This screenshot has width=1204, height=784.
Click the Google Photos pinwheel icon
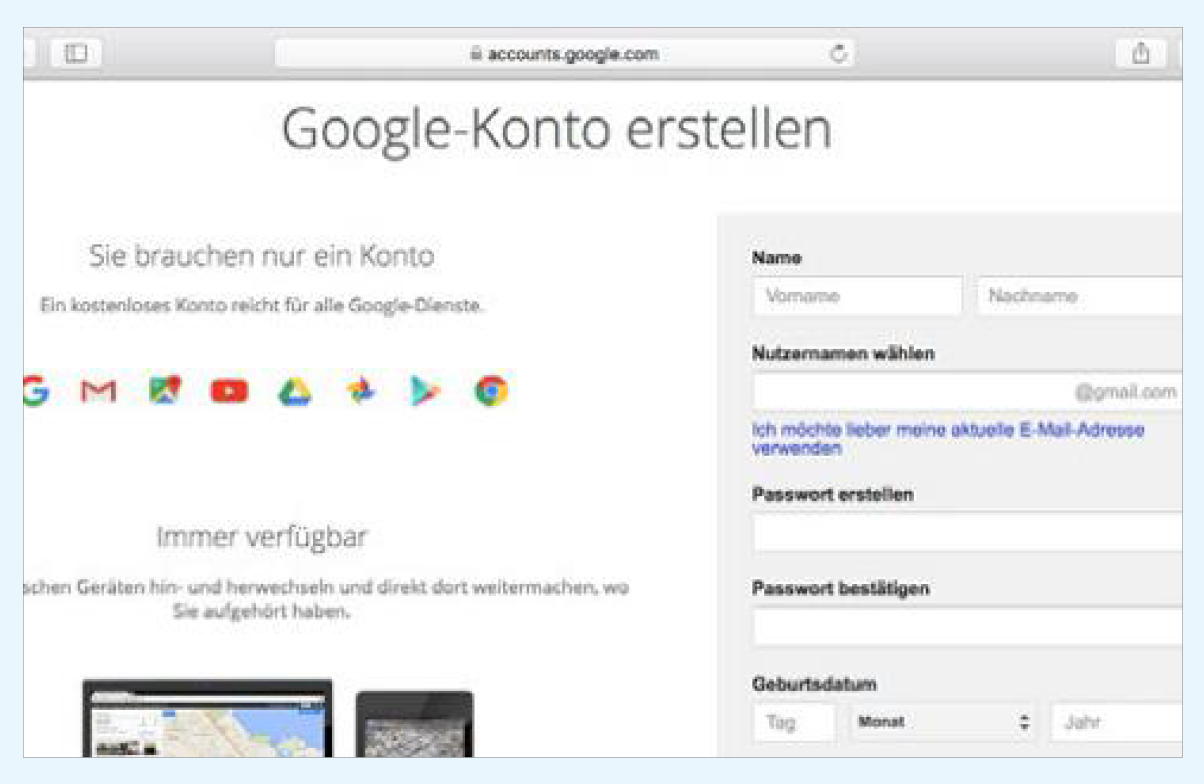coord(362,391)
